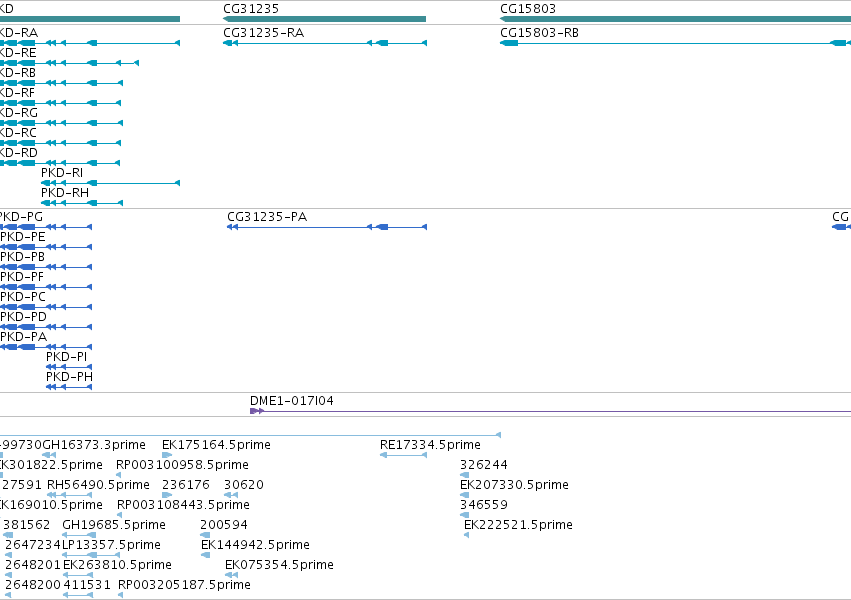Select the RP003108443.5prime EST label
The height and width of the screenshot is (600, 851).
183,505
